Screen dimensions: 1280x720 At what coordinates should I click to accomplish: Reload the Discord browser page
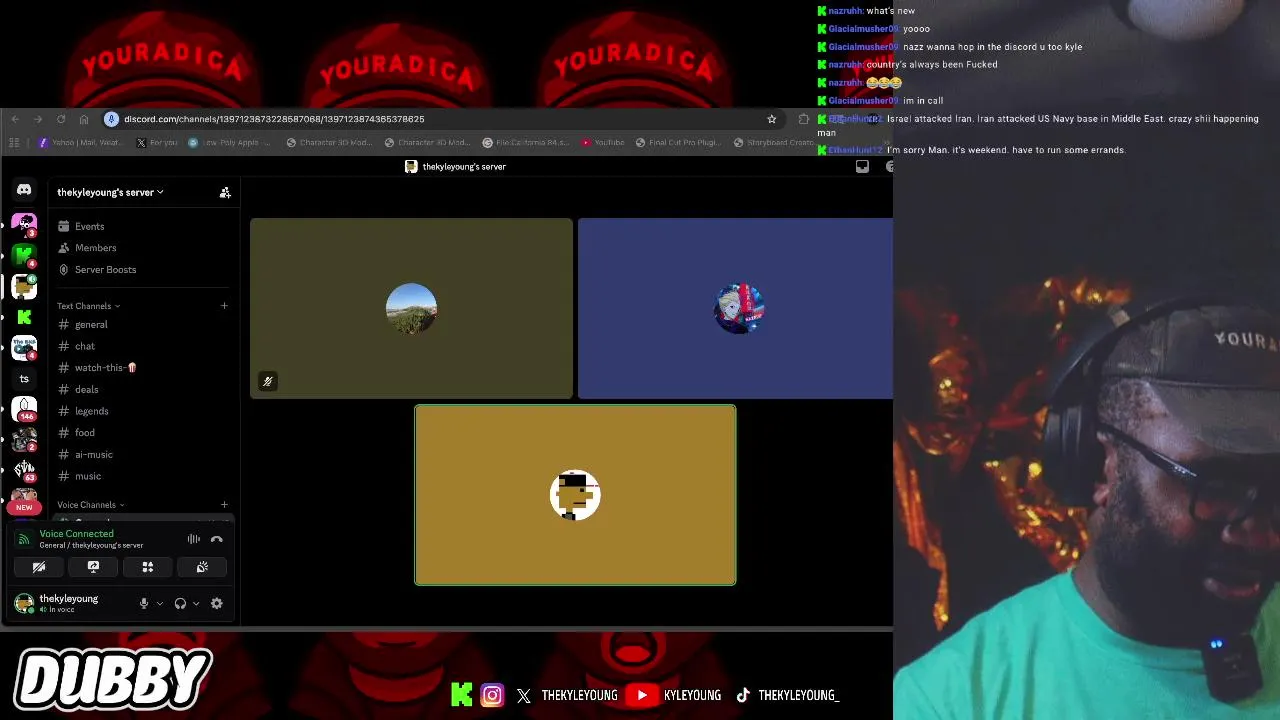point(61,119)
